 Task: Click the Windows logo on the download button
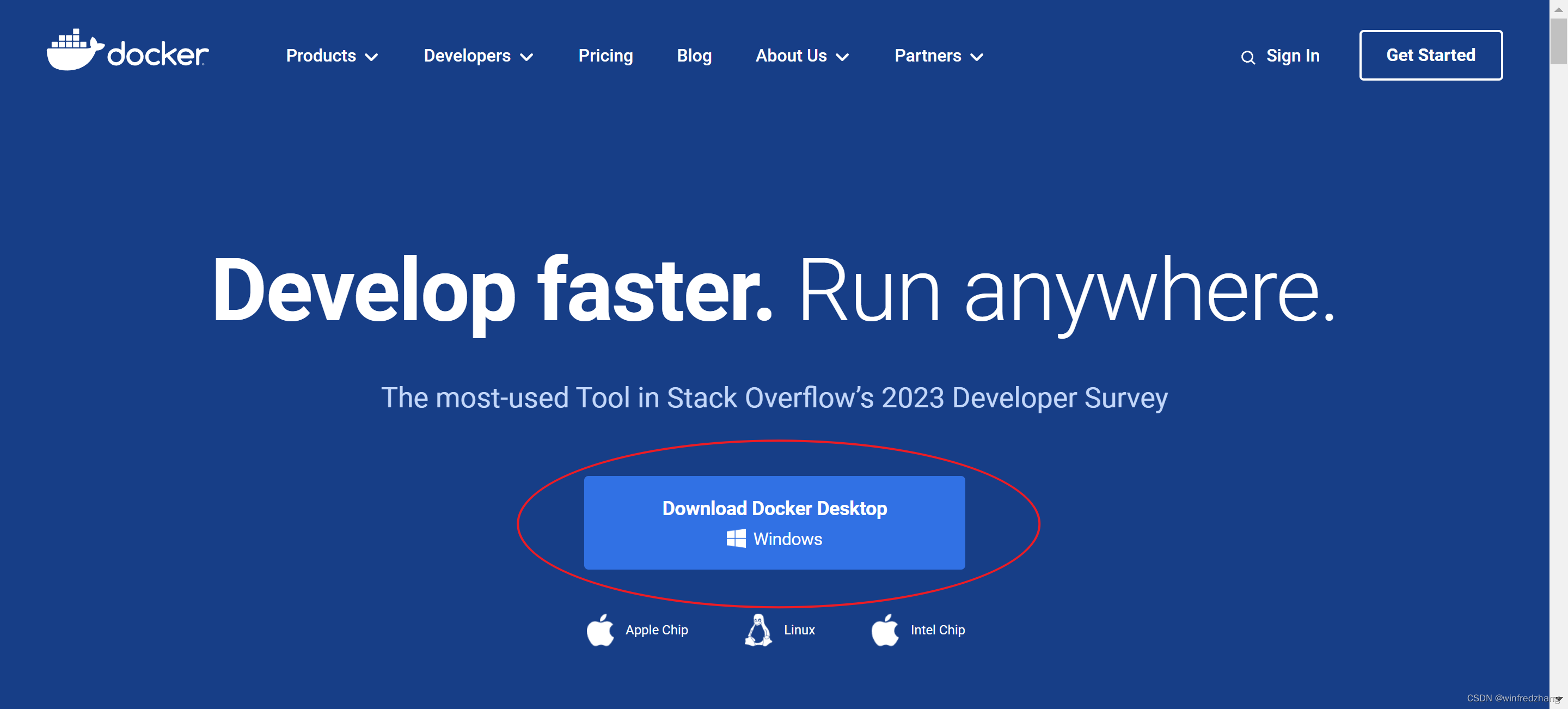pyautogui.click(x=736, y=539)
